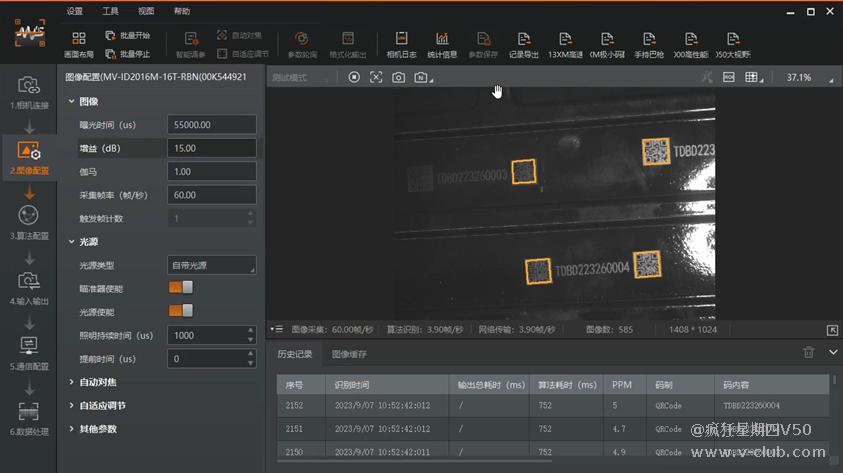Screen dimensions: 843x473
Task: Select history row 2152
Action: 553,405
